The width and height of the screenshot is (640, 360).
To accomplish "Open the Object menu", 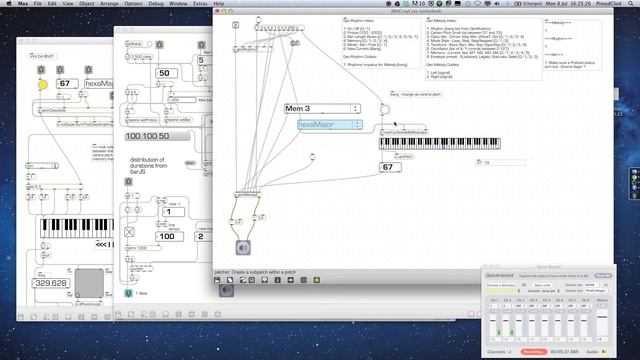I will click(86, 3).
